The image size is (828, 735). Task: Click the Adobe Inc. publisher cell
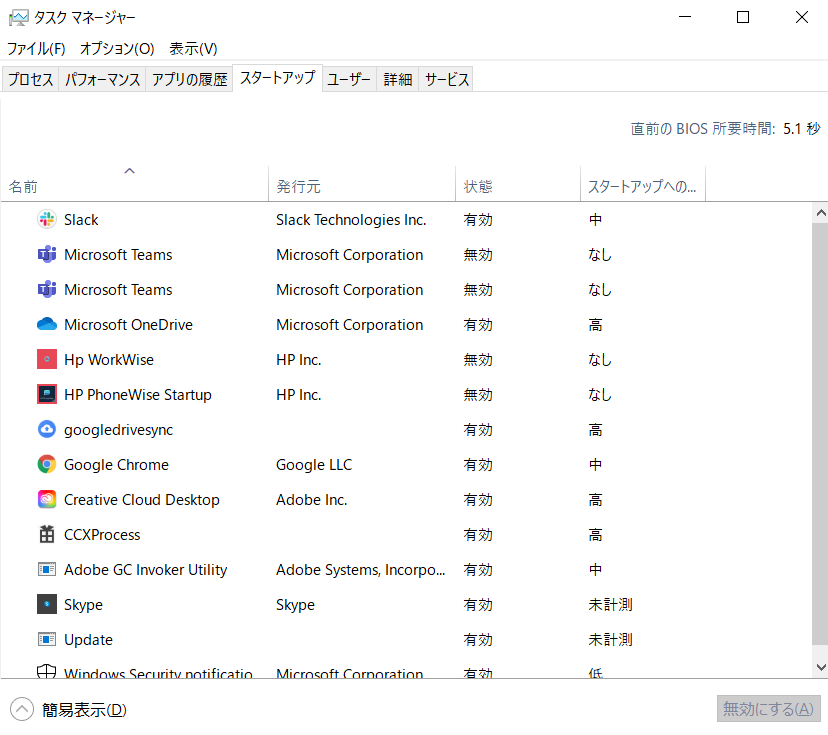tap(312, 500)
